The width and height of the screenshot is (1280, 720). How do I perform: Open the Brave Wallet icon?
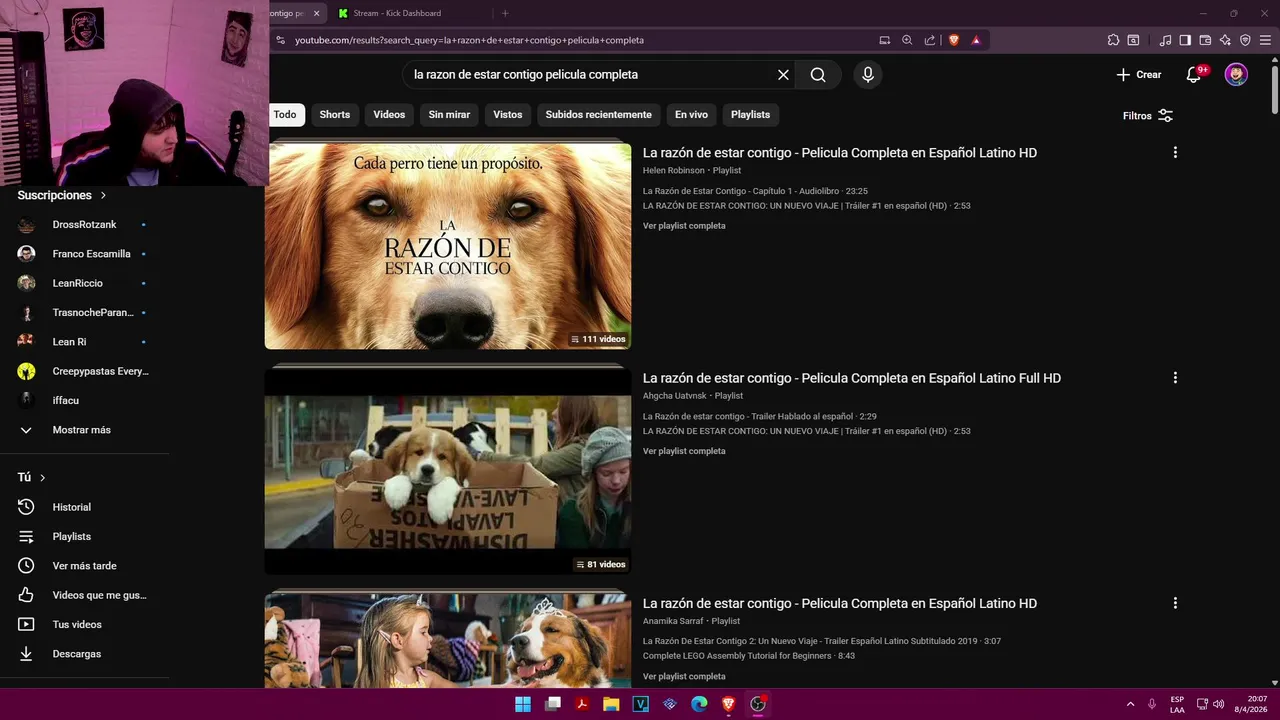pos(1205,40)
